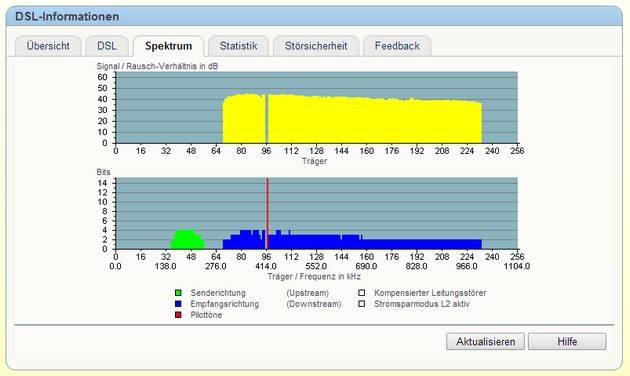
Task: Click the Aktualisieren button
Action: point(485,341)
